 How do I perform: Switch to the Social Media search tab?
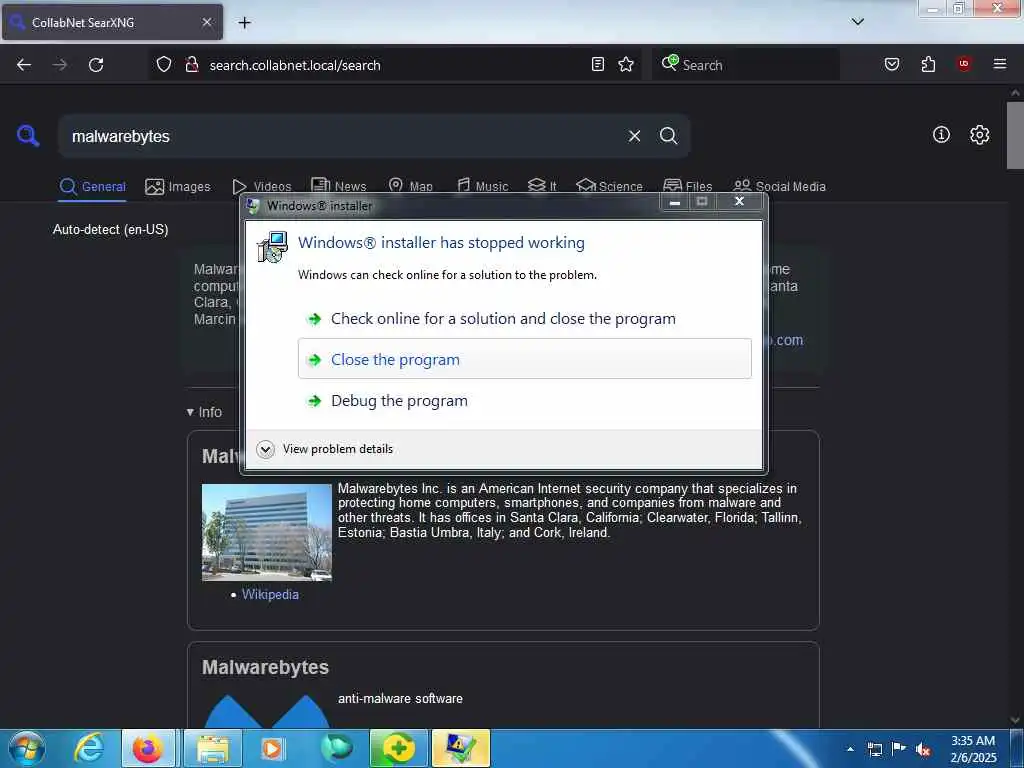(x=779, y=187)
